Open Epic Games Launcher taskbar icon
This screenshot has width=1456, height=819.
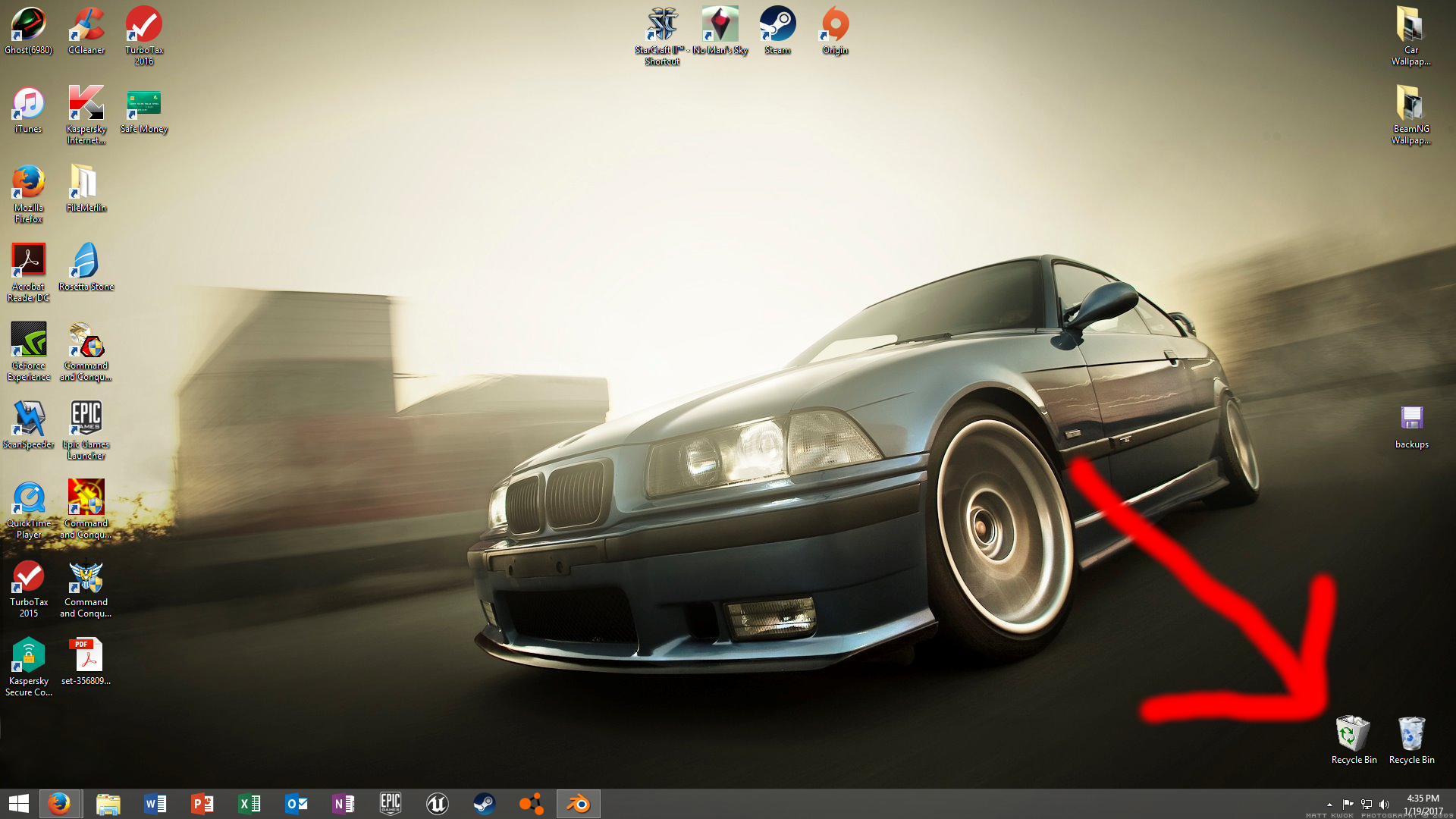[x=391, y=804]
